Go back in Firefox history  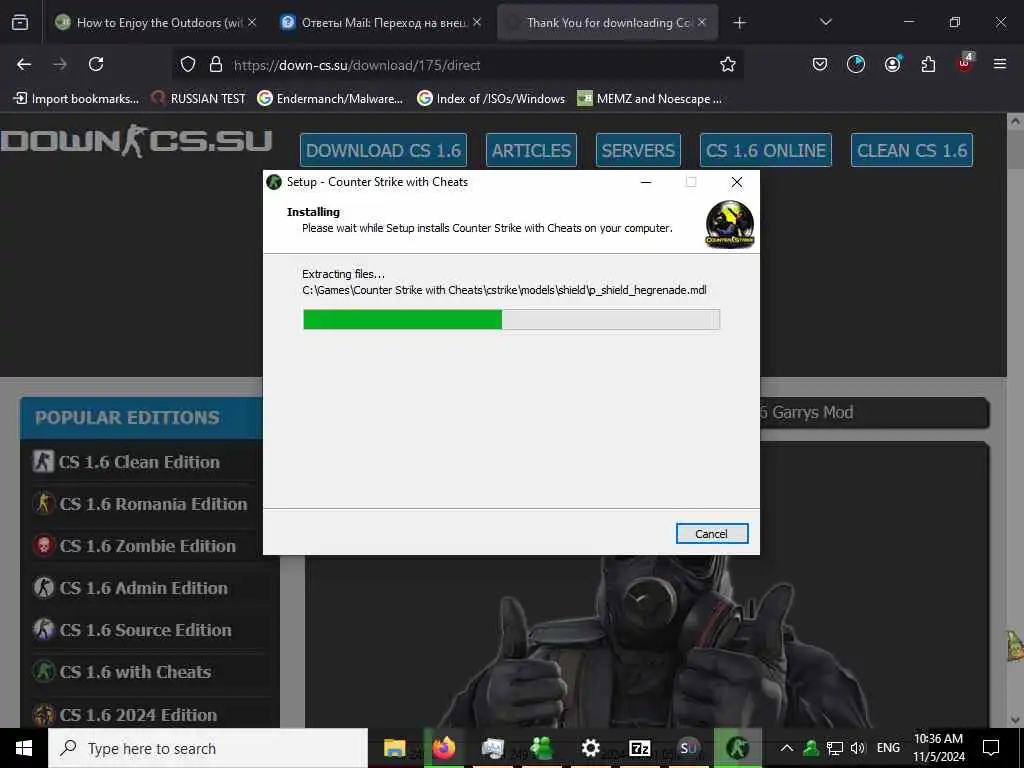coord(24,64)
